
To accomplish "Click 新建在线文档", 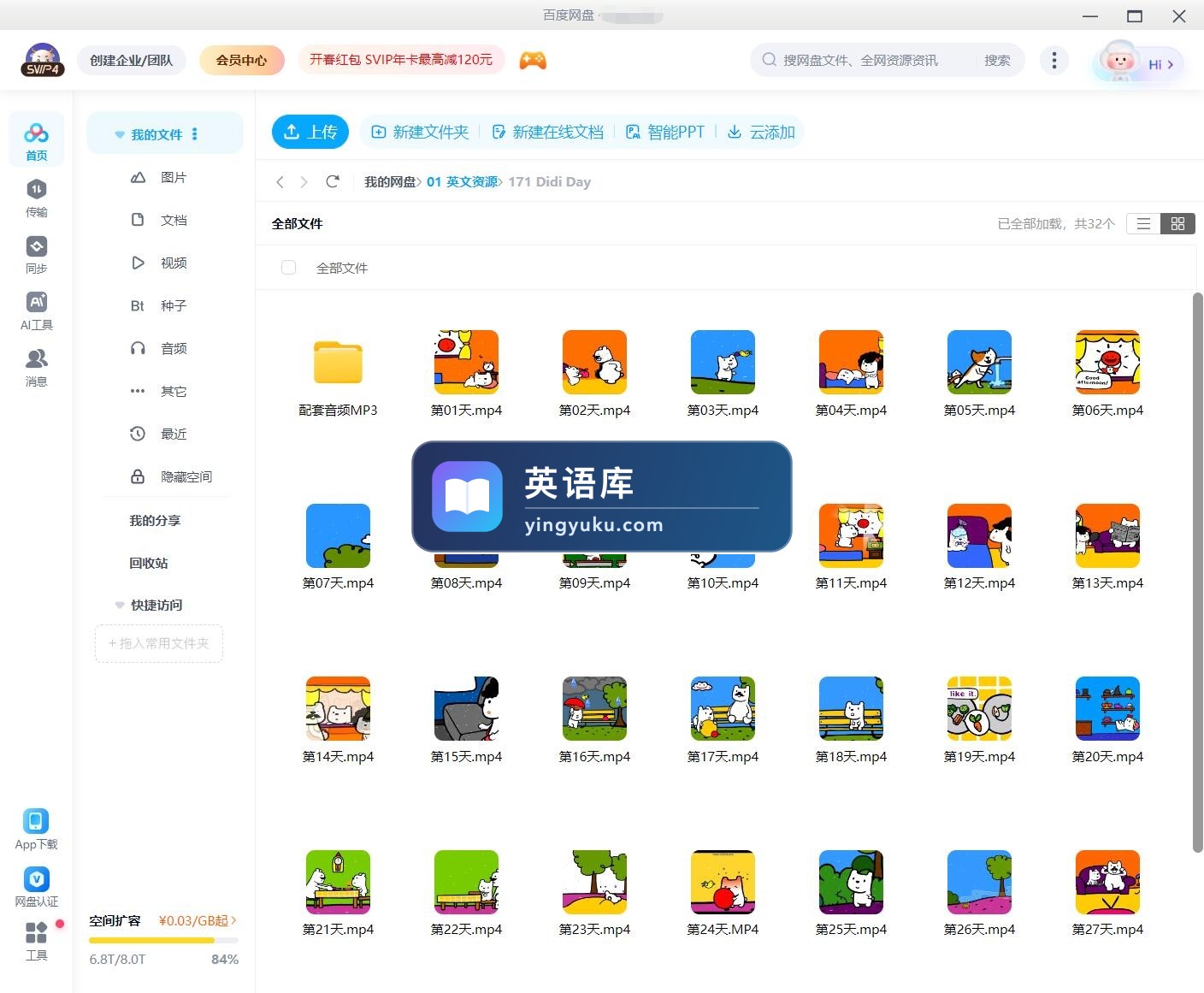I will coord(547,132).
